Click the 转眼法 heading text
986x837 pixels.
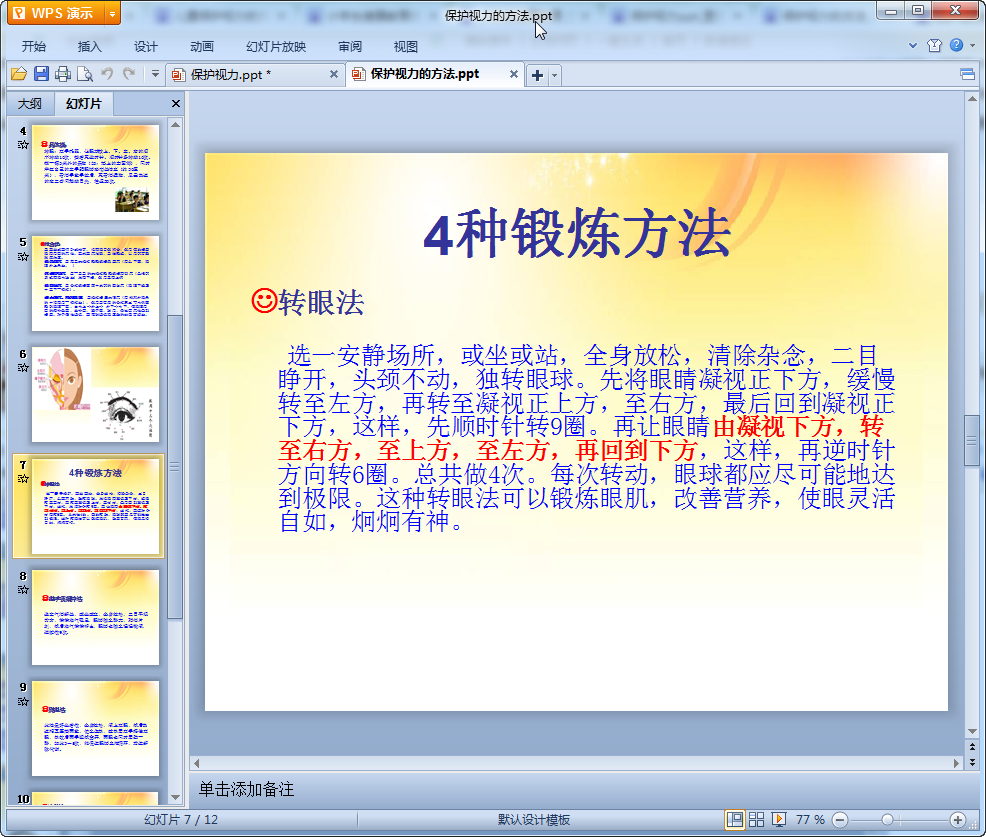(321, 302)
